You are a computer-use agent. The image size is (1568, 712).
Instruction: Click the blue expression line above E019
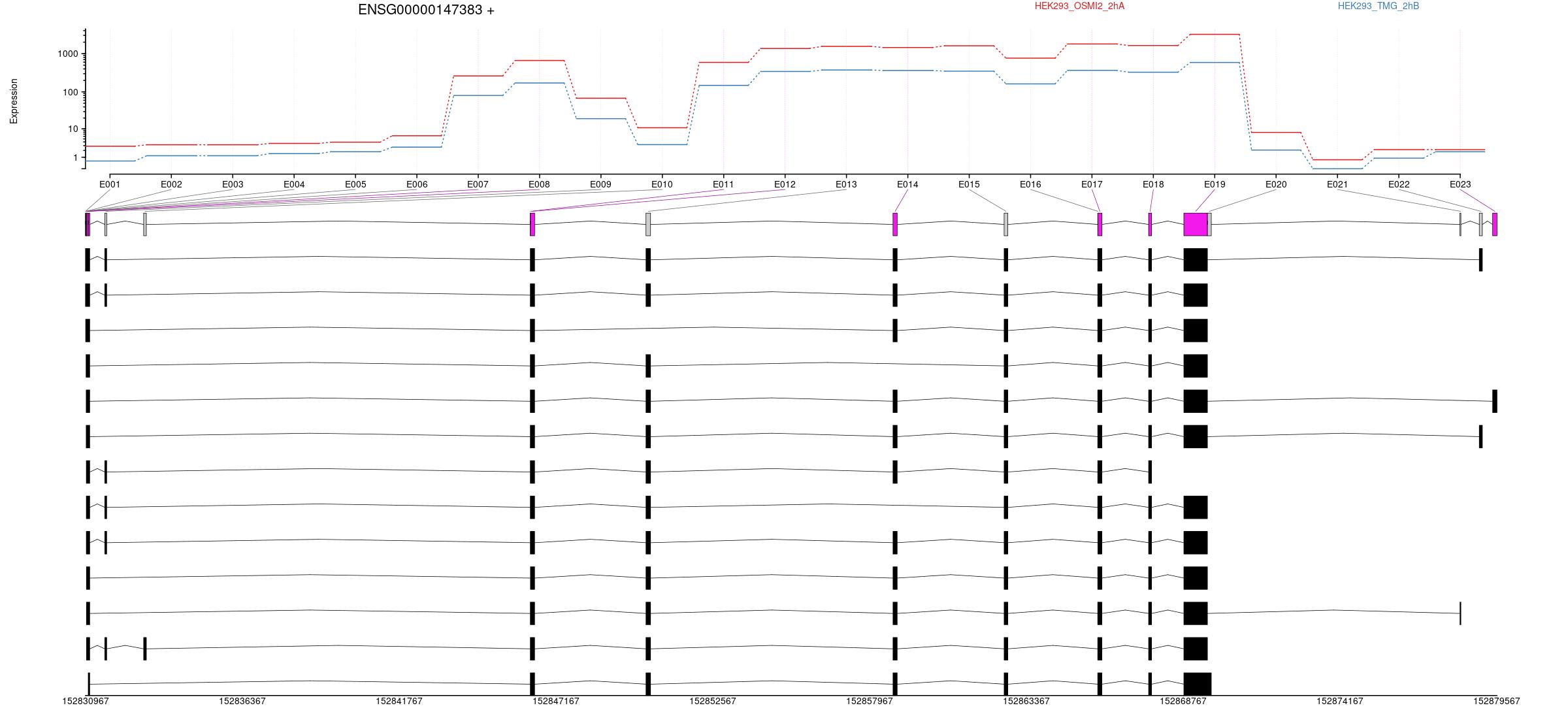click(1215, 63)
